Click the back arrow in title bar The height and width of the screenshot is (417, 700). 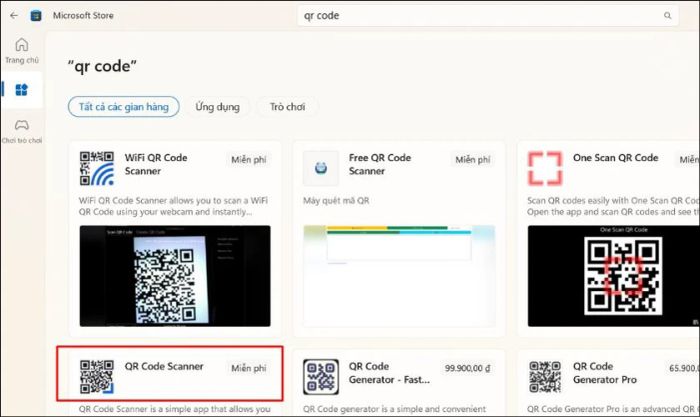tap(13, 15)
